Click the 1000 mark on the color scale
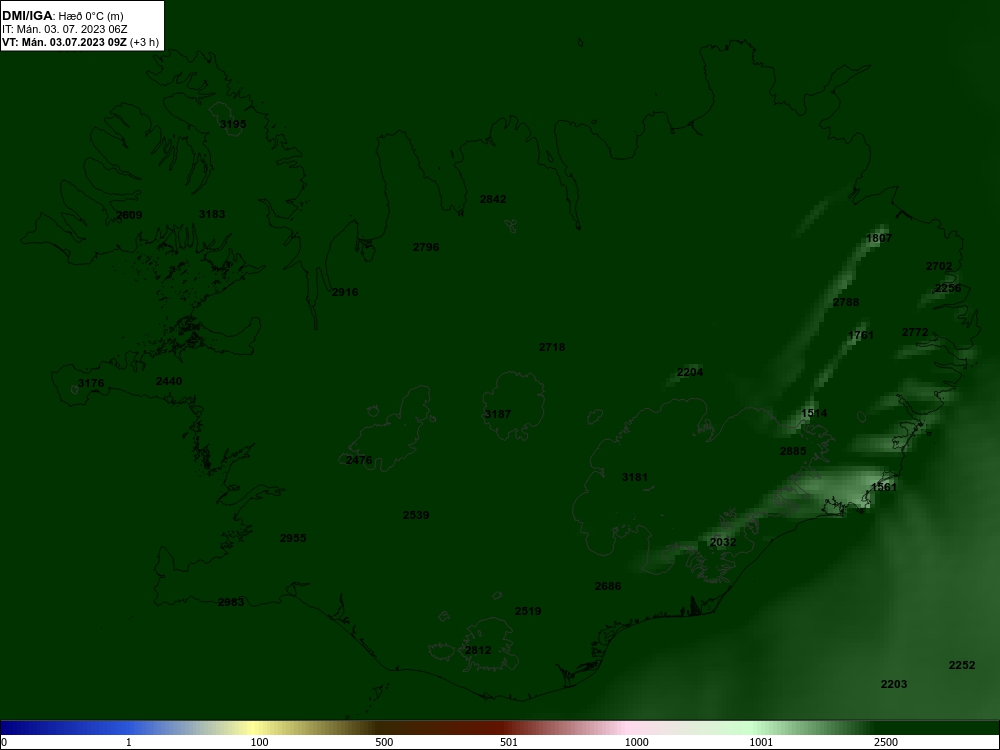Screen dimensions: 1000x750 (636, 742)
